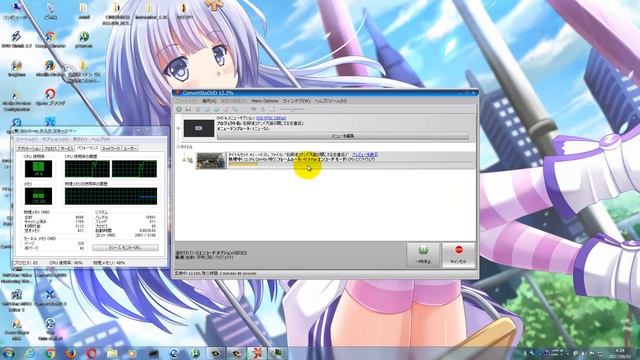Open the folder Explorer icon on the taskbar
640x360 pixels.
(112, 353)
